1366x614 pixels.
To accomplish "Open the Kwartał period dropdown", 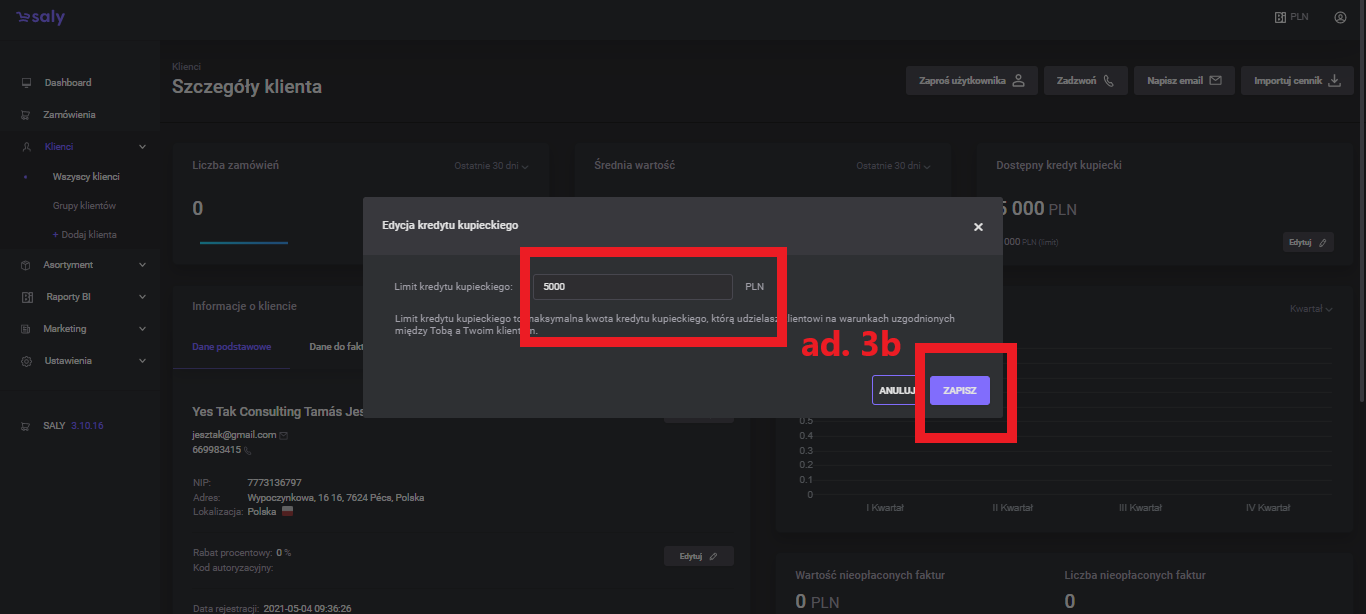I will (1311, 309).
